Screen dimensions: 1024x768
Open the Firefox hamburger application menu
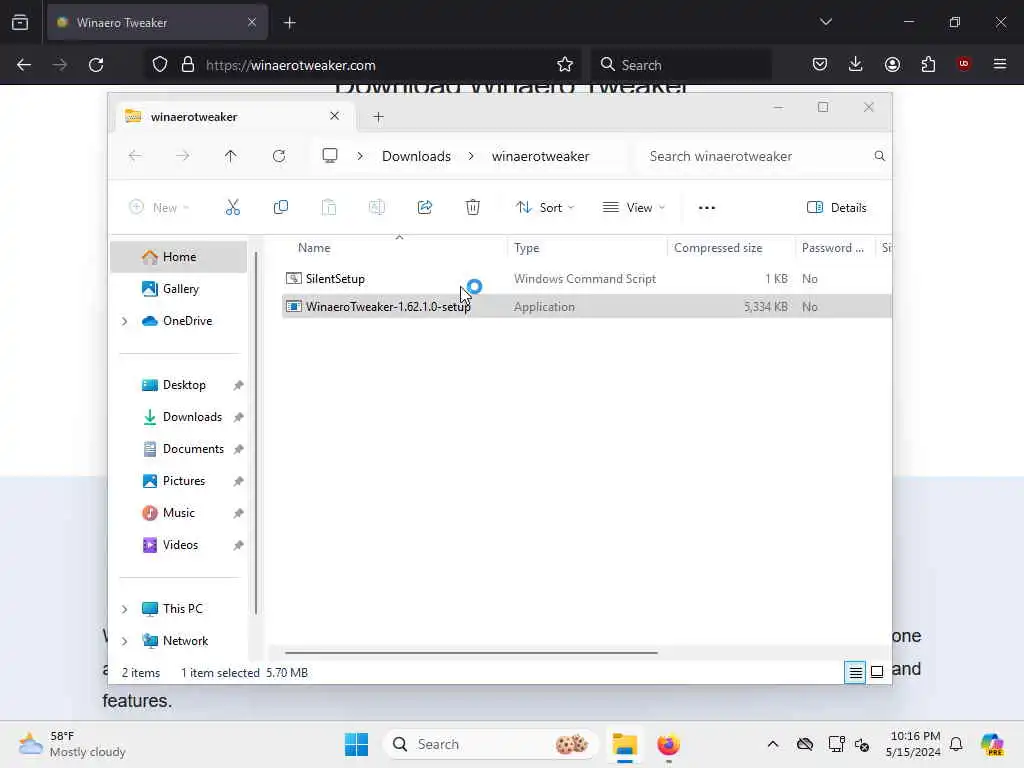pyautogui.click(x=1000, y=64)
